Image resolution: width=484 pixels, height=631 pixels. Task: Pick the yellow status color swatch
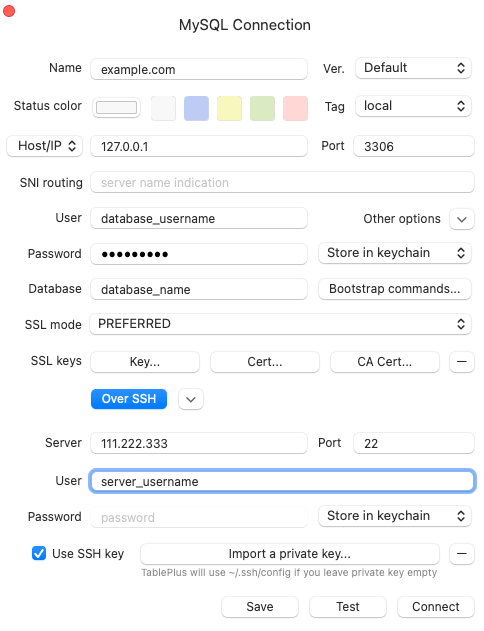pyautogui.click(x=229, y=108)
